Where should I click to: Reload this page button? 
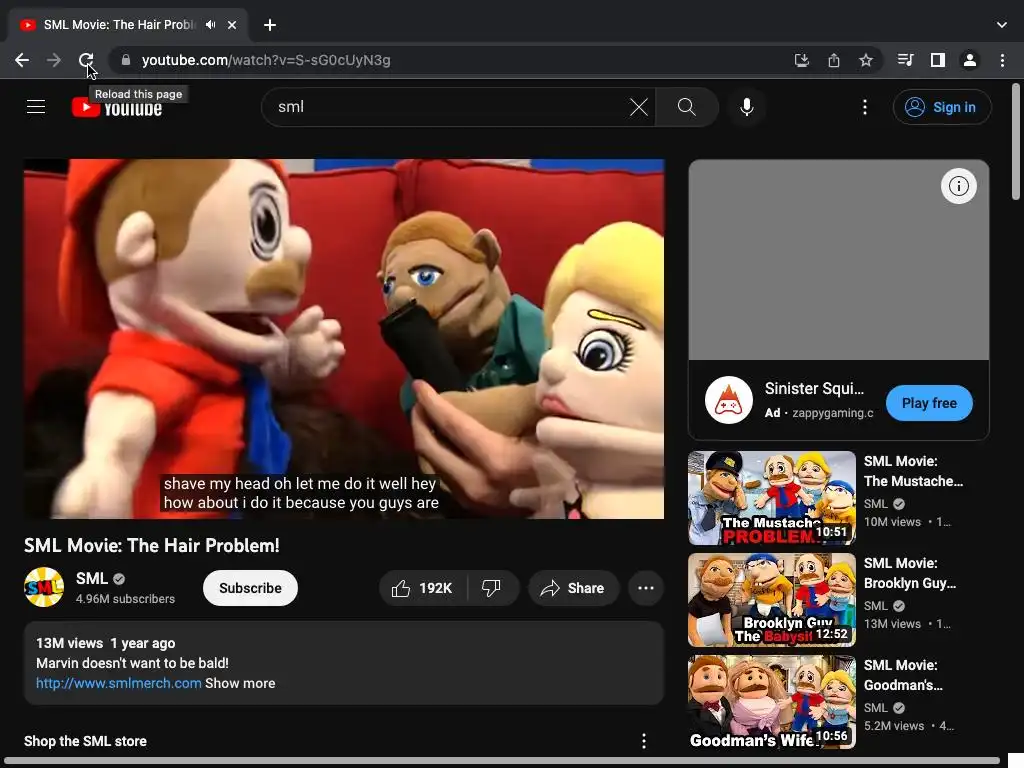(86, 60)
